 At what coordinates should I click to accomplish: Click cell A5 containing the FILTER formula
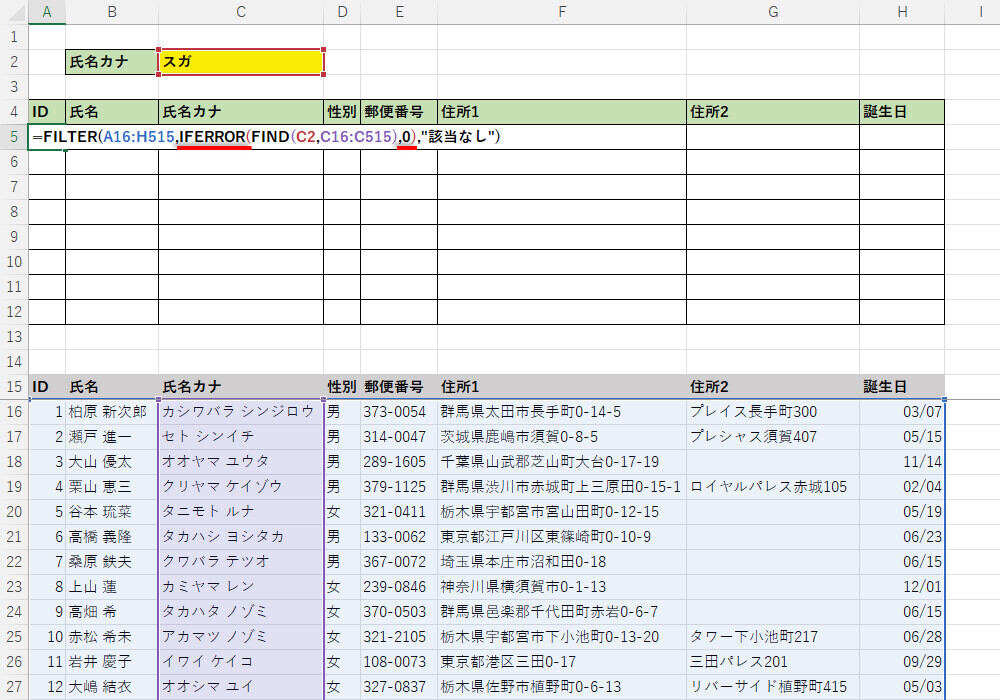point(47,137)
